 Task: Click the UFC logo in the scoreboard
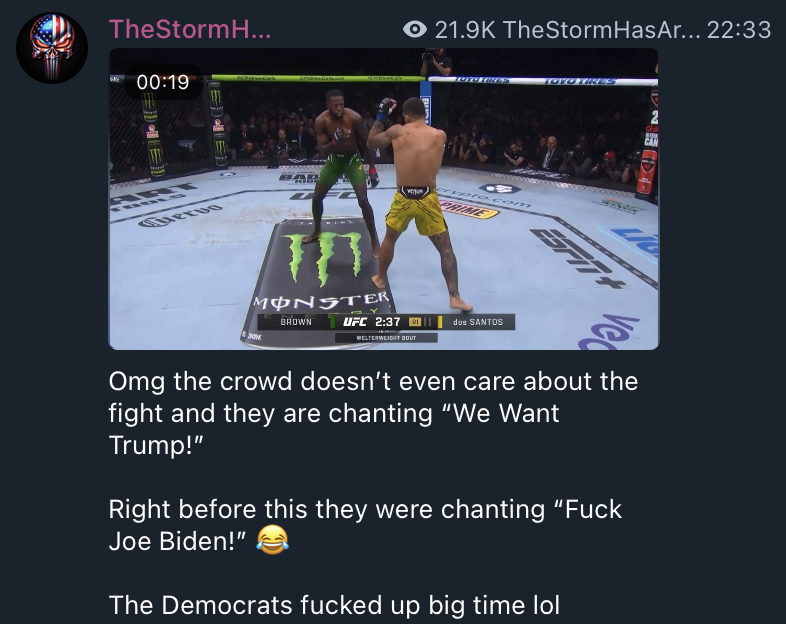click(354, 322)
